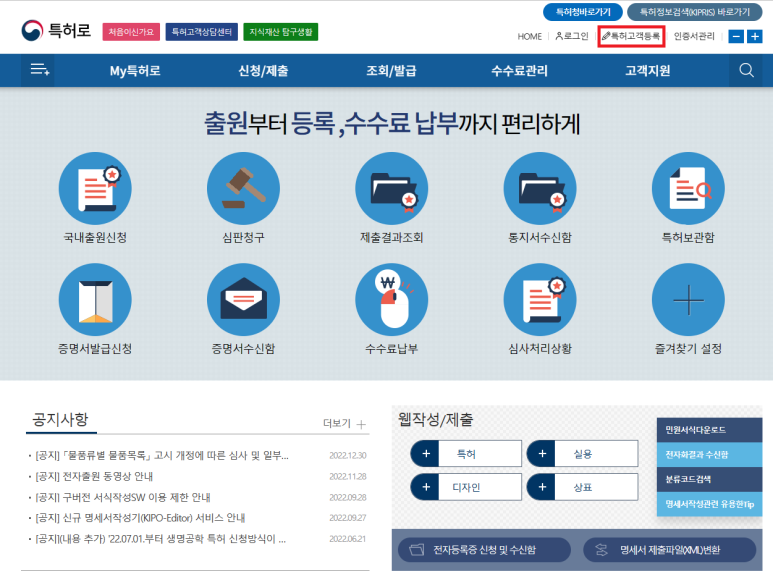Click 전자등록증 신청 및 수신함 button

(x=484, y=549)
